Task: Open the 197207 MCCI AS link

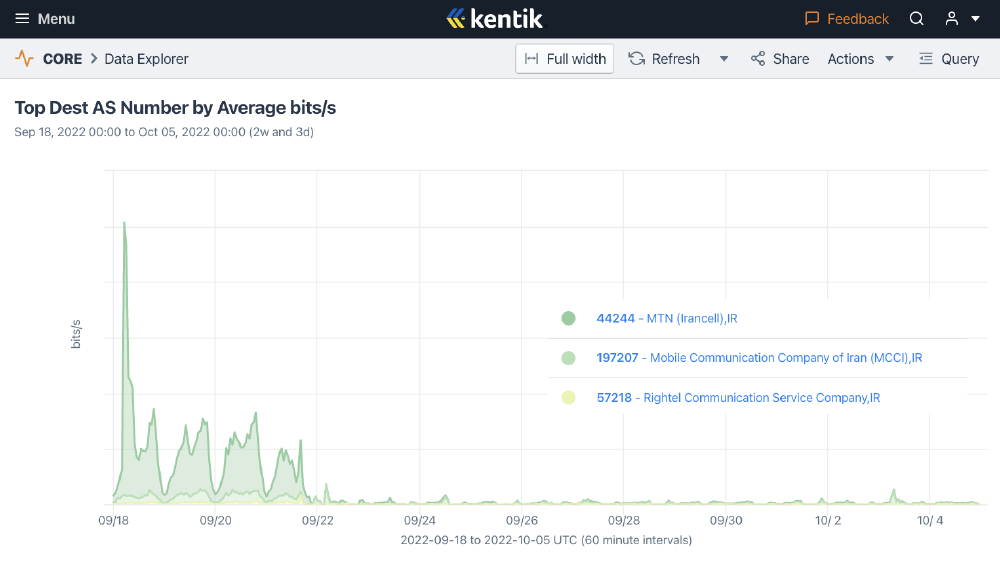Action: 759,358
